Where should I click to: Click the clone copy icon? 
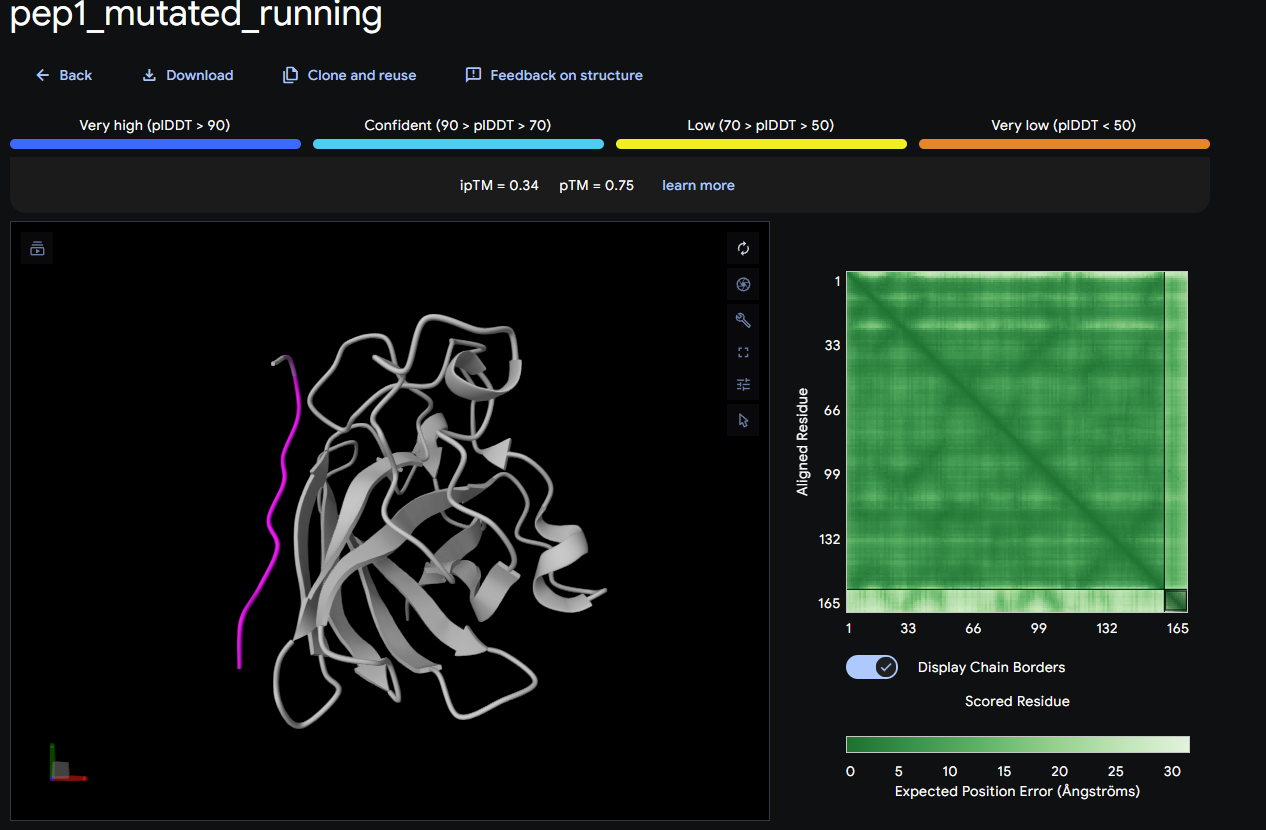[x=290, y=75]
